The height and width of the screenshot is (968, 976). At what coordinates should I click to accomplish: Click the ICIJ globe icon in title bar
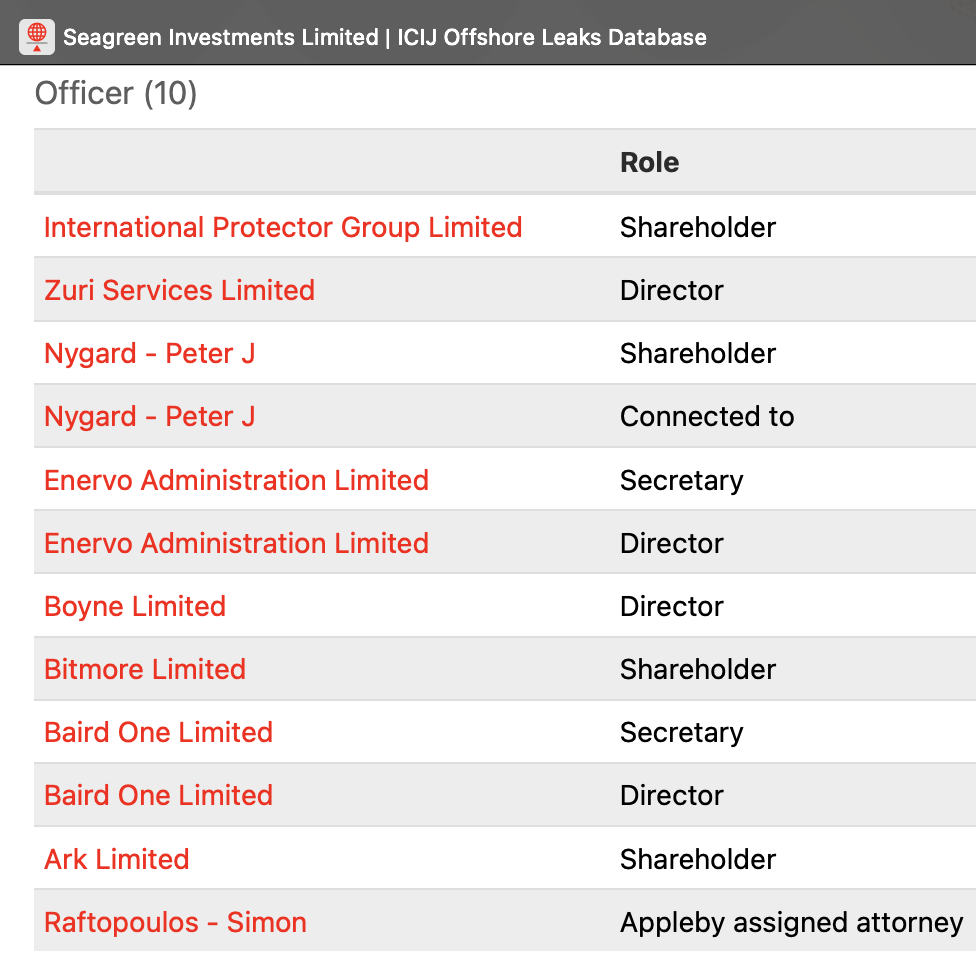coord(37,37)
